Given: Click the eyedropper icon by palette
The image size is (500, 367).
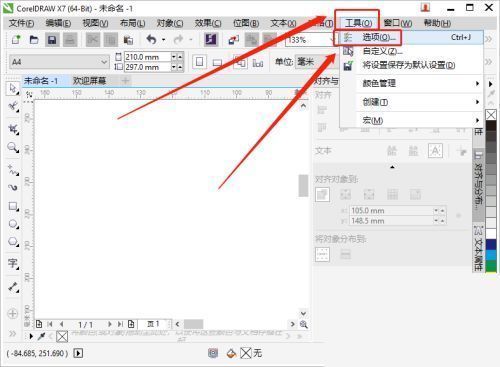Looking at the screenshot, I should [41, 336].
